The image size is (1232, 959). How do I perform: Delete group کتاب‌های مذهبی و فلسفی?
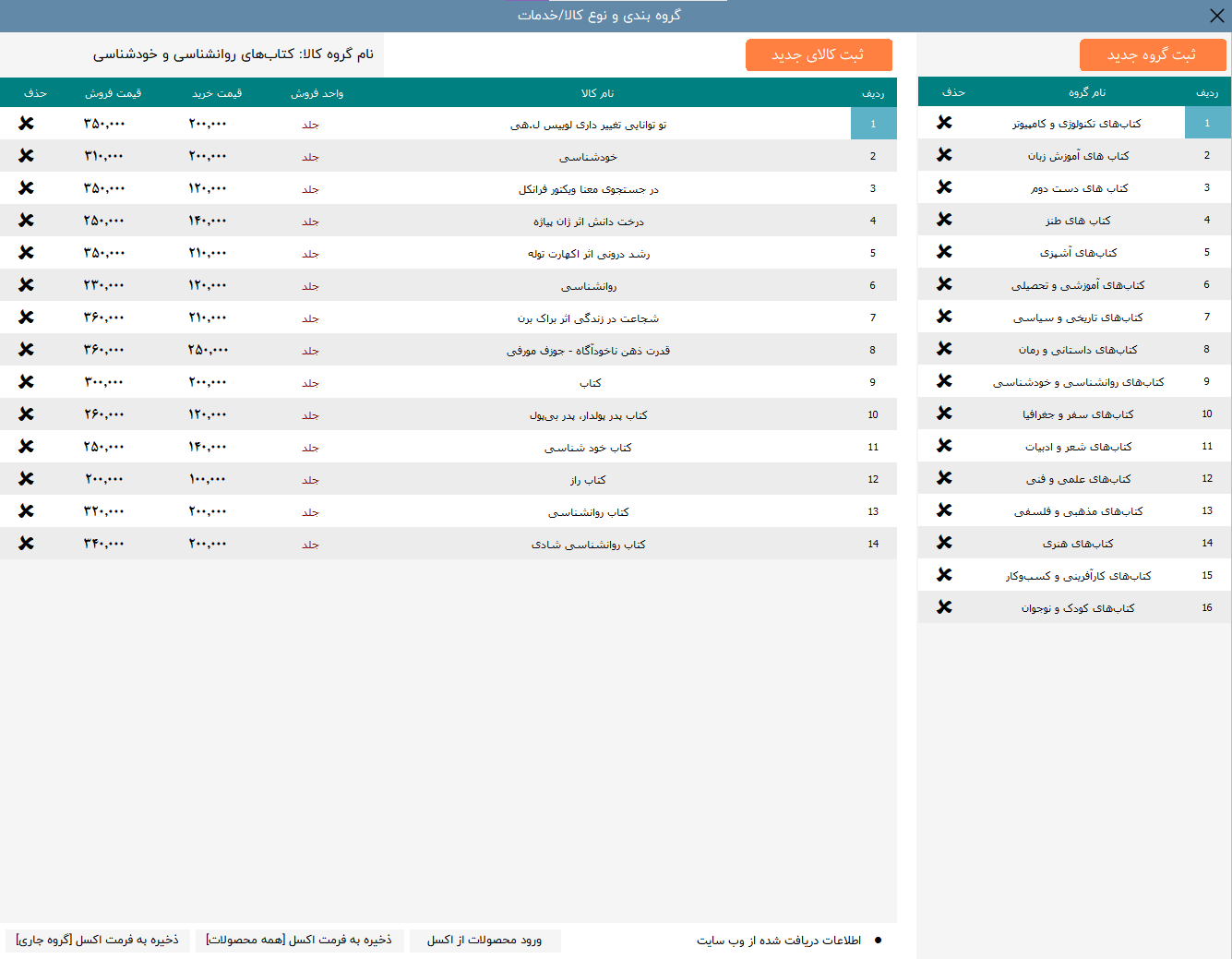(944, 510)
